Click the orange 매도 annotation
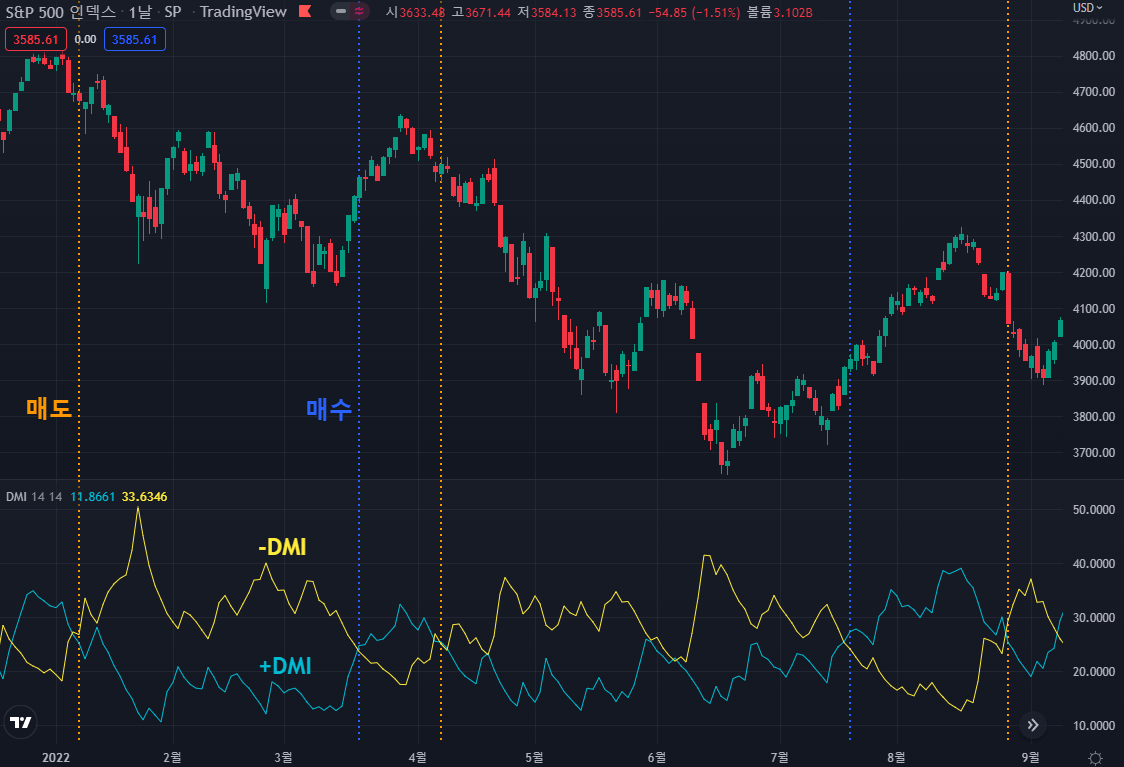 [49, 408]
